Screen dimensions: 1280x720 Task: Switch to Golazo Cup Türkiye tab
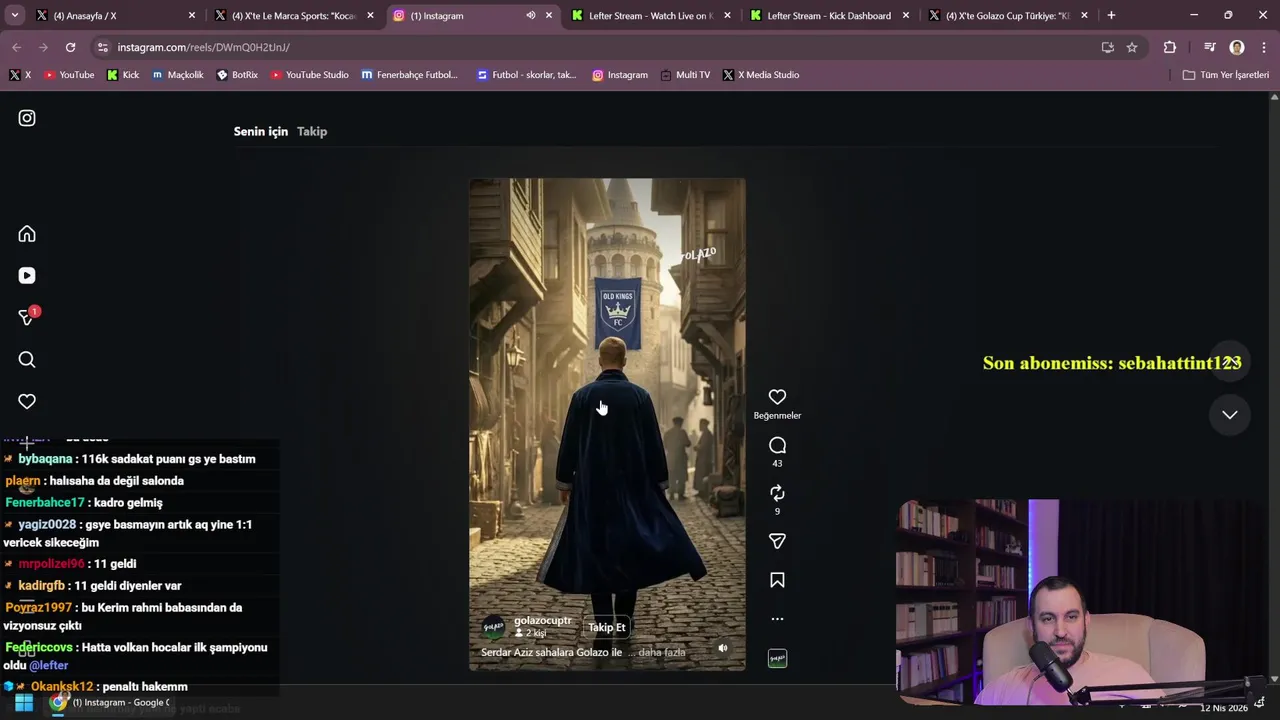tap(1007, 15)
